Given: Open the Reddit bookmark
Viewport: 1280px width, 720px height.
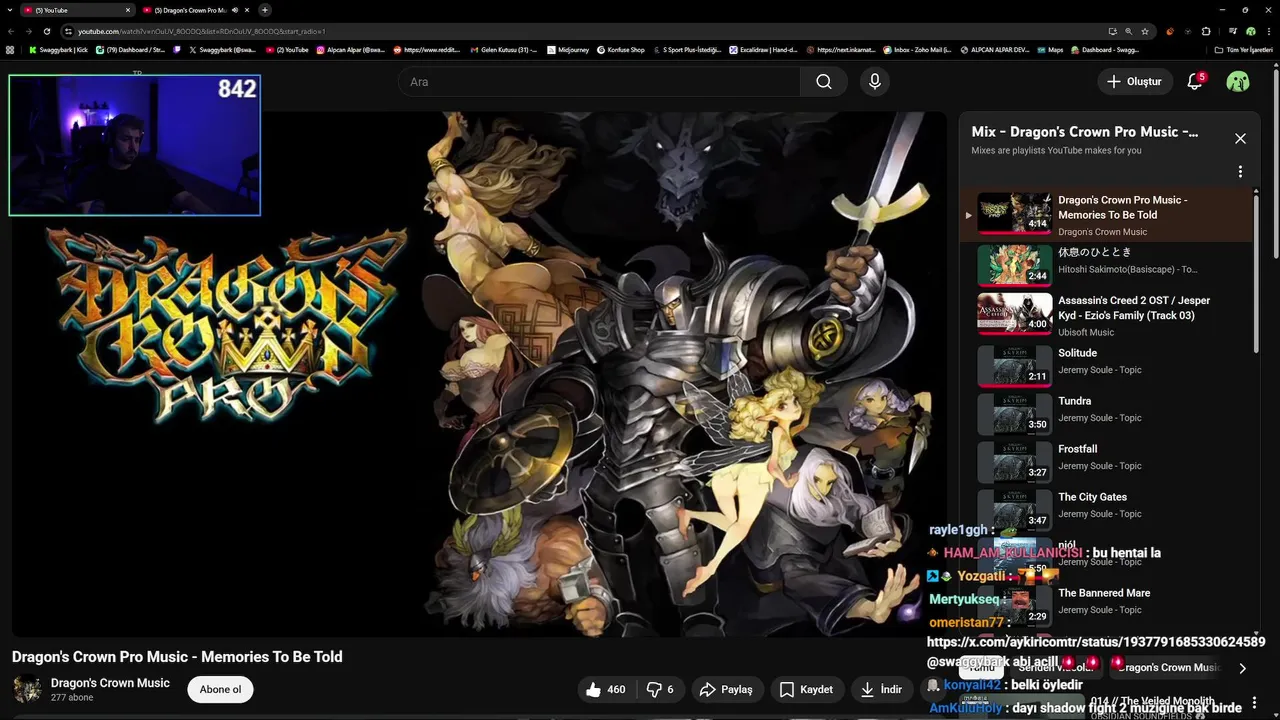Looking at the screenshot, I should 426,49.
